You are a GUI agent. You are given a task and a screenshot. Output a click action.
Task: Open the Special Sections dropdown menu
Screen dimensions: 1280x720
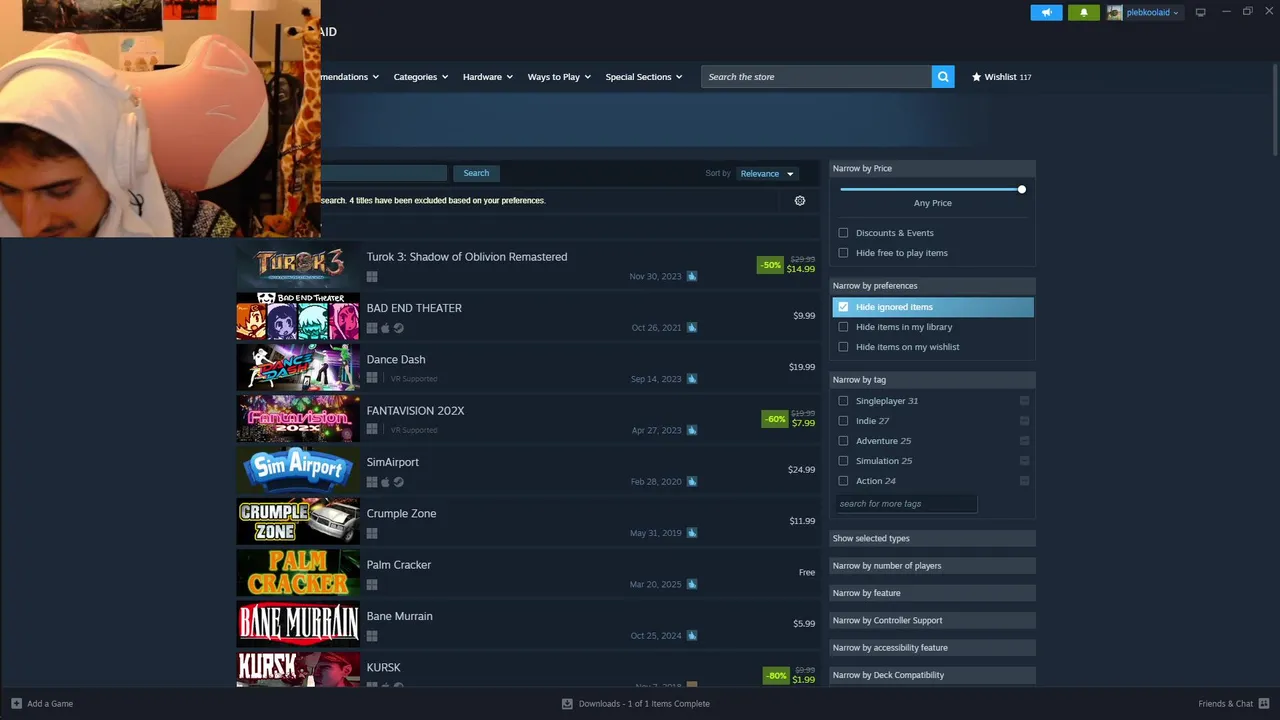643,77
